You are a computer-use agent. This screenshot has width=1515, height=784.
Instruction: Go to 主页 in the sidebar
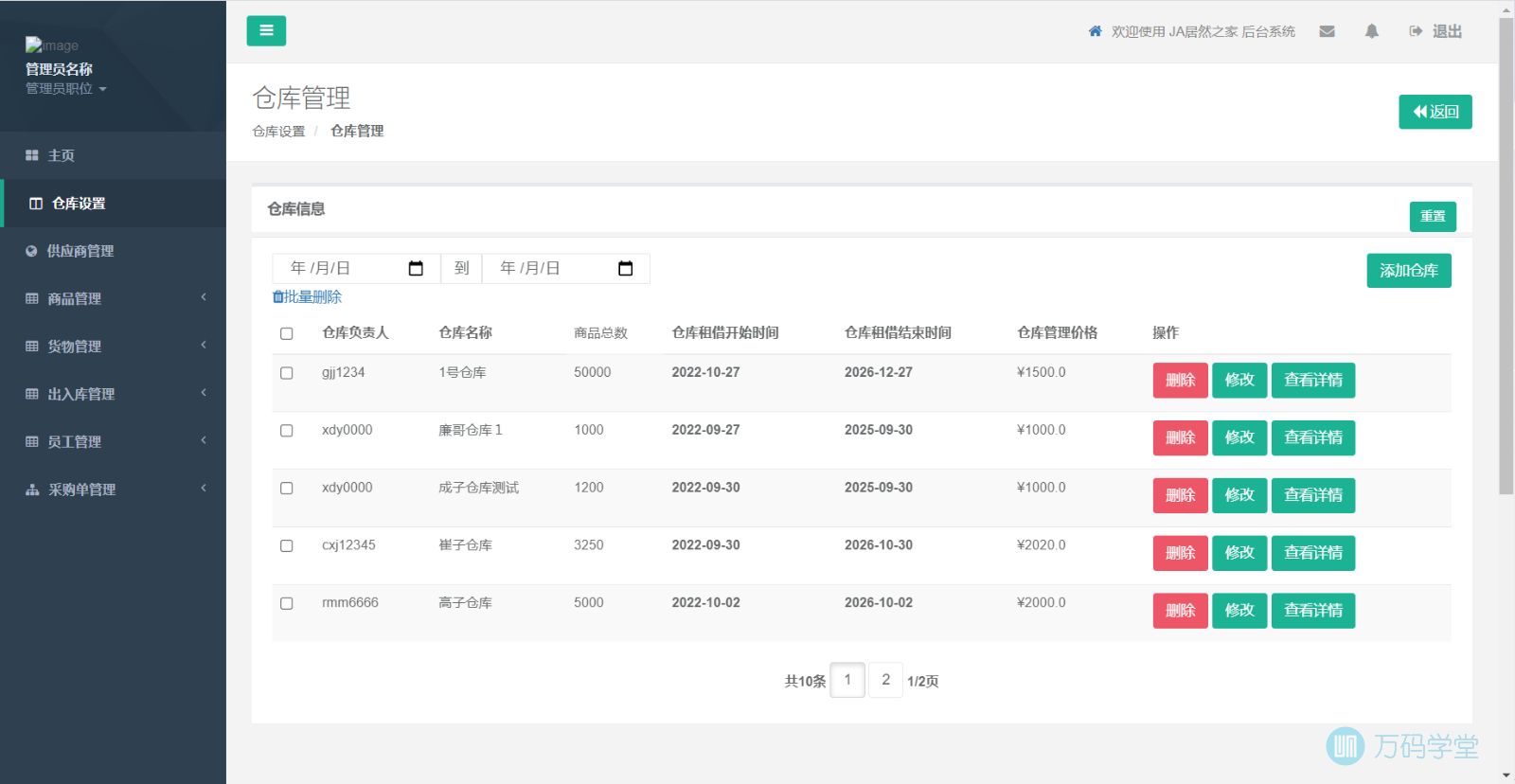61,155
